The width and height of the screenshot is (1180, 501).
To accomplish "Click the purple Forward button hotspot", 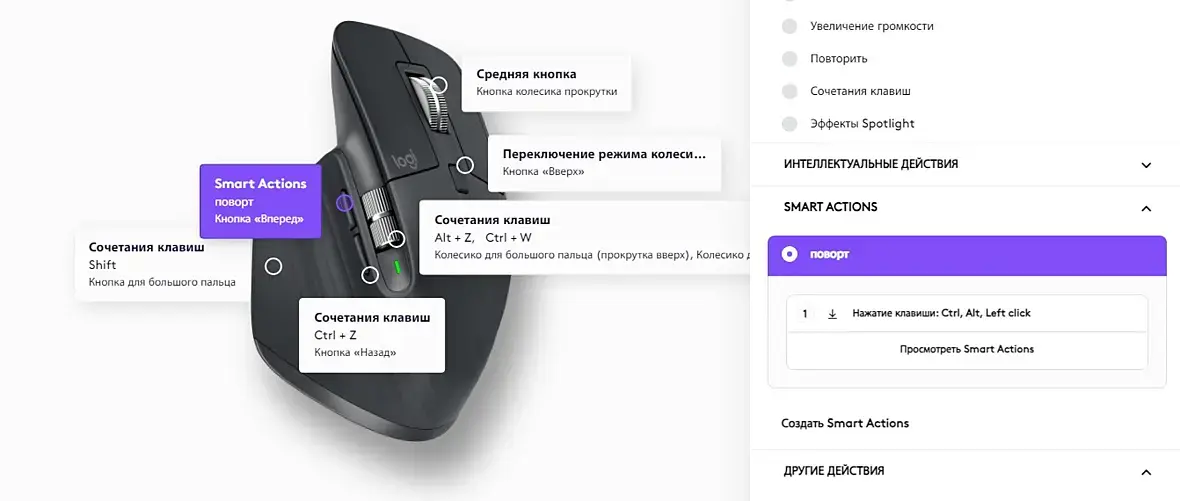I will click(x=344, y=202).
